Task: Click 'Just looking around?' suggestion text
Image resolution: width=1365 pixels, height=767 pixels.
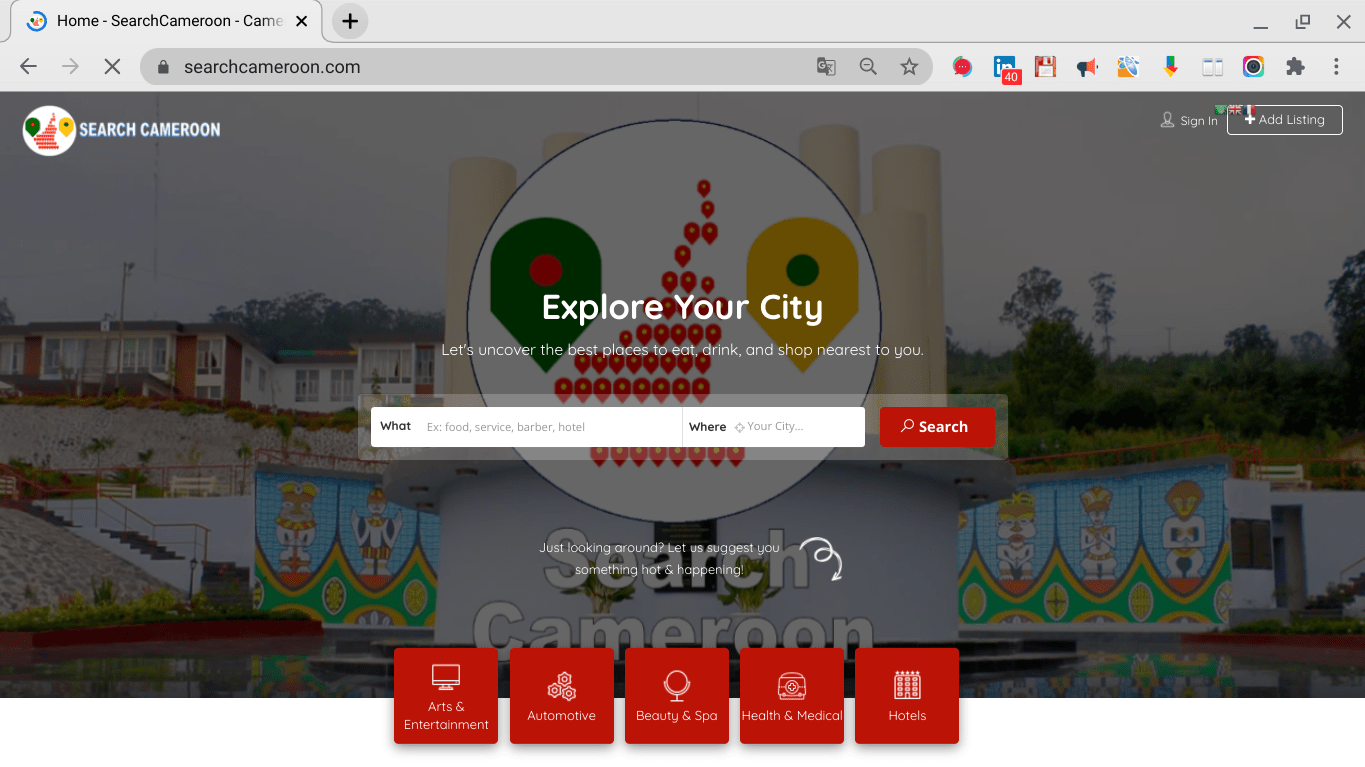Action: (659, 559)
